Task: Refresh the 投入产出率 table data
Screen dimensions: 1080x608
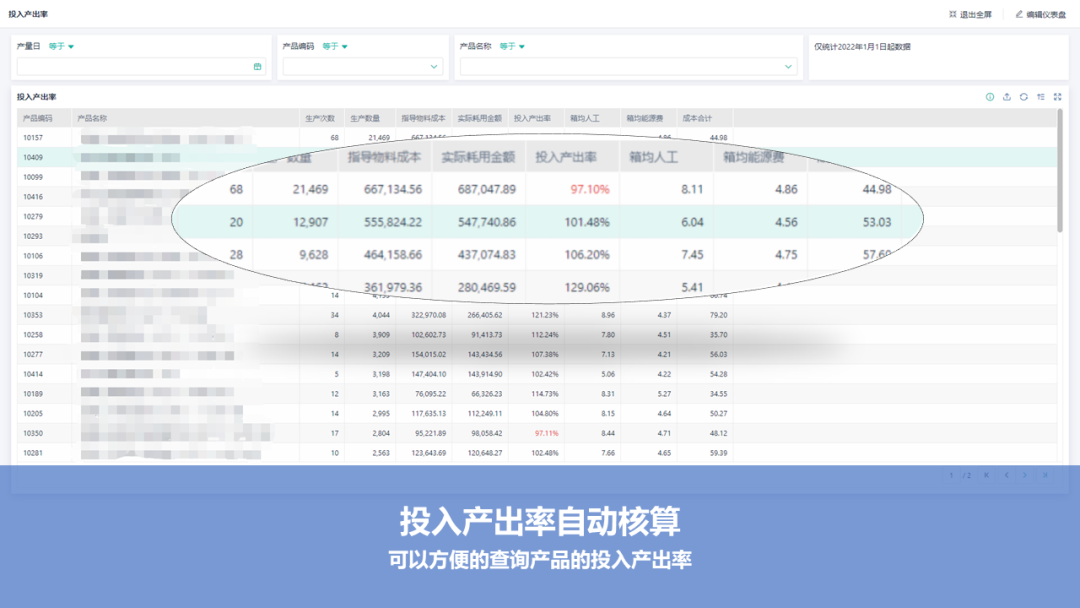Action: coord(1024,97)
